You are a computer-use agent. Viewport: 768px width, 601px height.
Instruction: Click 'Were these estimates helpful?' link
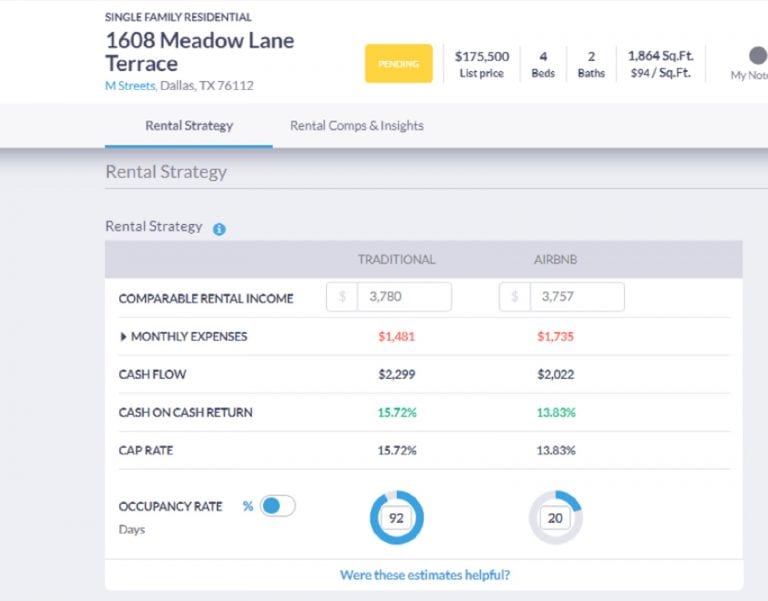(424, 575)
